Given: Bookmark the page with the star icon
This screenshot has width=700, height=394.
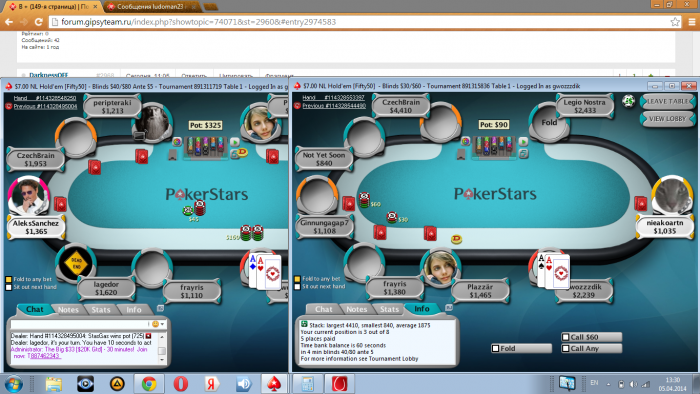Looking at the screenshot, I should click(675, 22).
